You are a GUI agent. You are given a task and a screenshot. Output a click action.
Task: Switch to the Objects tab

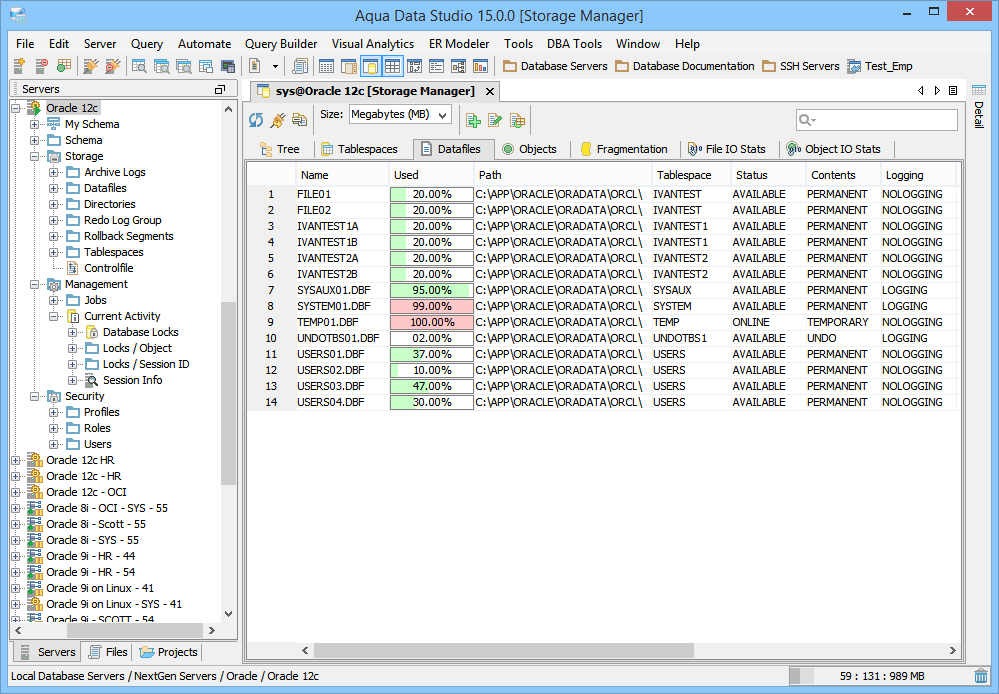click(x=529, y=149)
